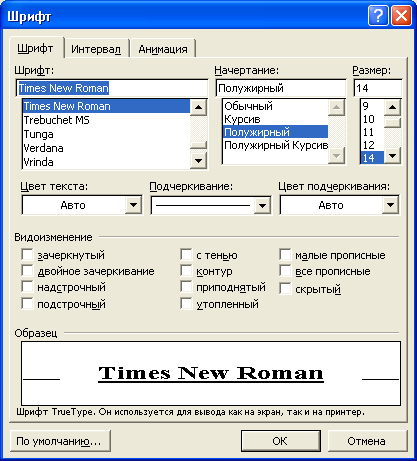Switch to the Интервал tab
This screenshot has width=417, height=461.
tap(96, 49)
